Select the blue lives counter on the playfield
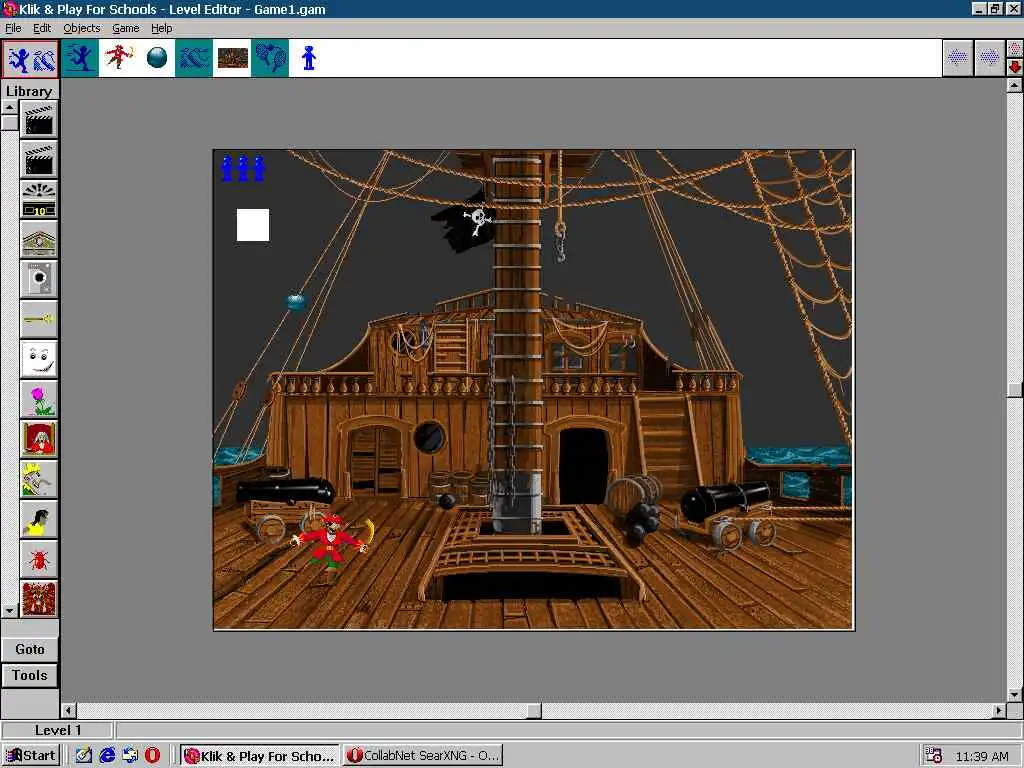The width and height of the screenshot is (1024, 768). 243,168
